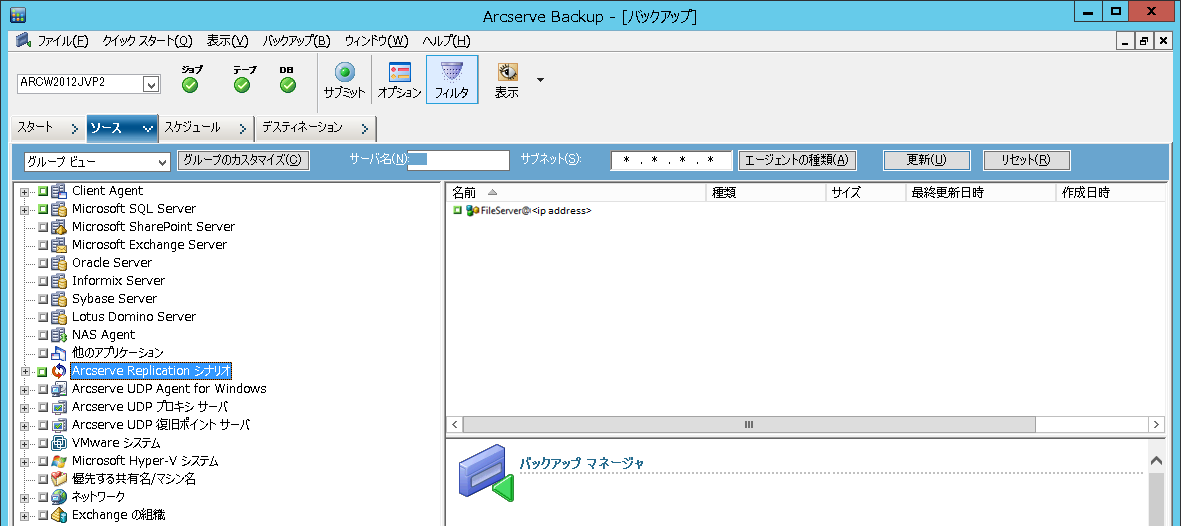Image resolution: width=1181 pixels, height=526 pixels.
Task: Click the FileServer item icon in list
Action: pos(472,211)
